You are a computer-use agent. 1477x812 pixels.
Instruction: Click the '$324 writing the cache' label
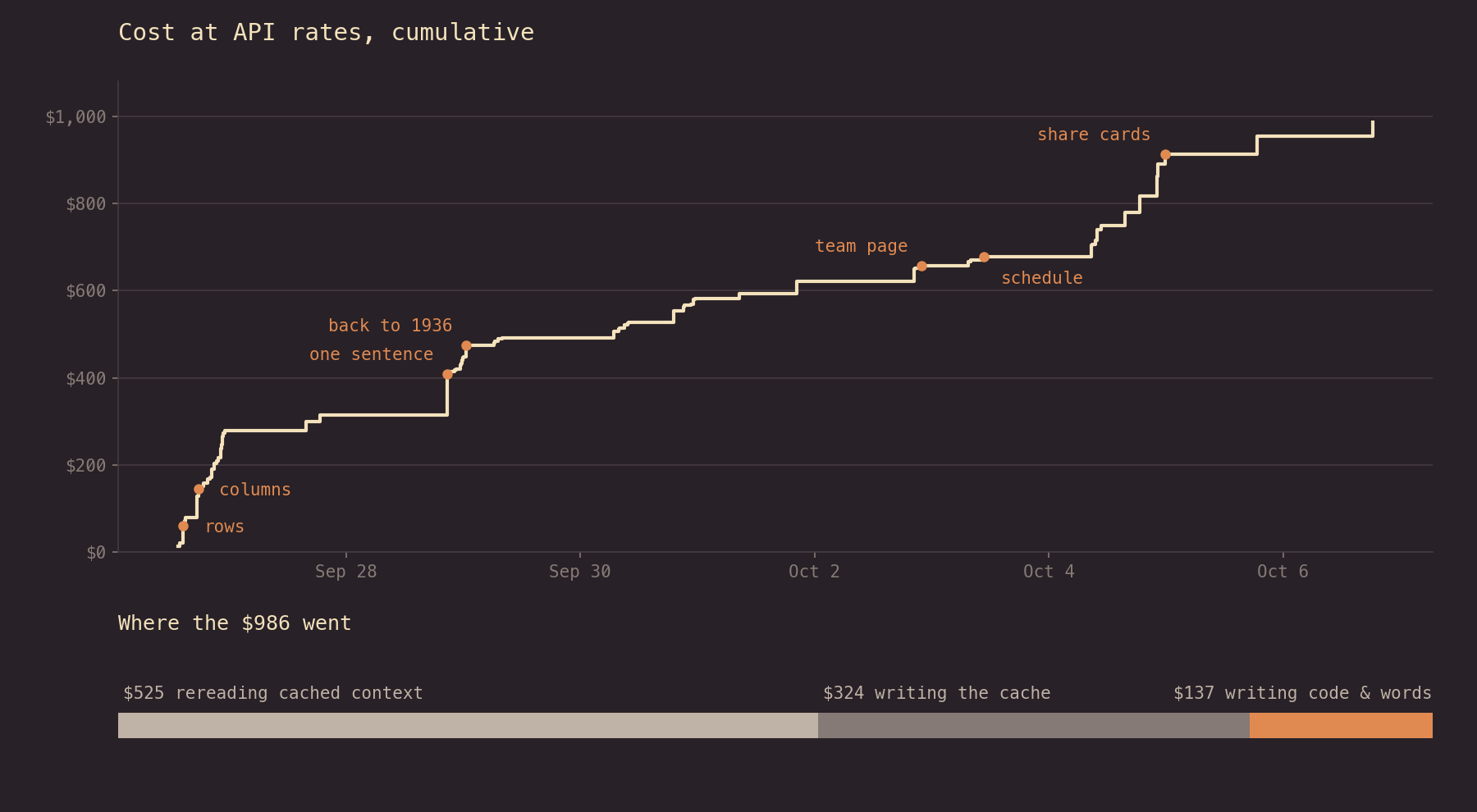(936, 693)
